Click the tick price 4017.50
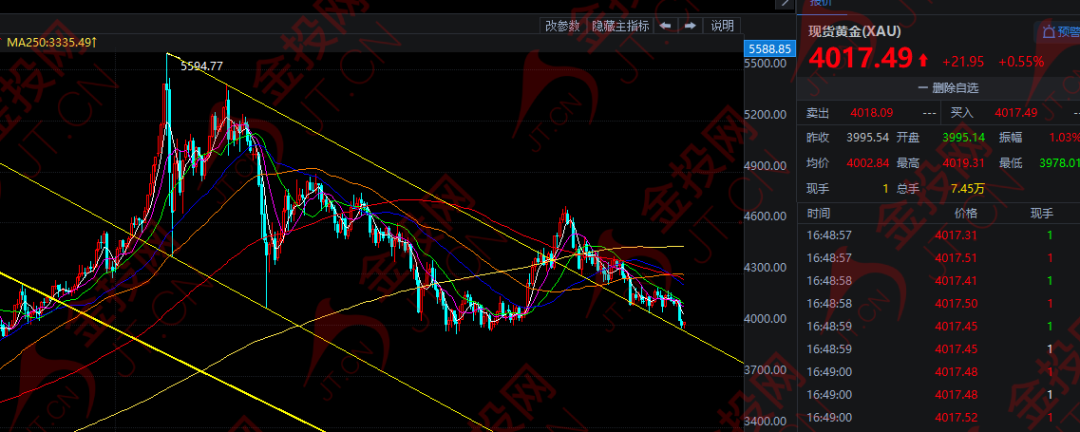 point(956,303)
